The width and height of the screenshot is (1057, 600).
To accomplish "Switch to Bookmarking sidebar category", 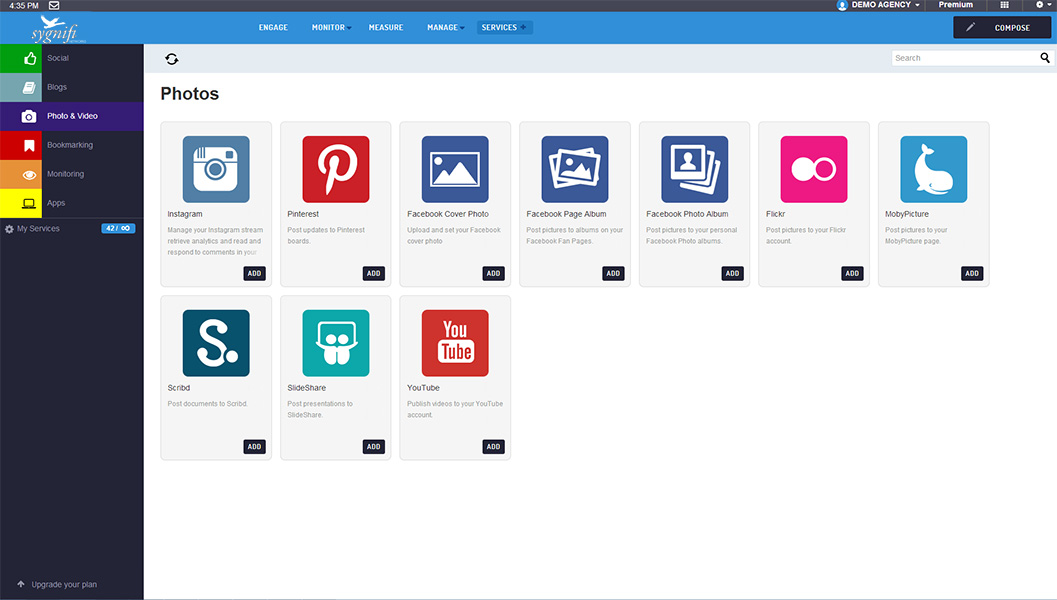I will [70, 145].
